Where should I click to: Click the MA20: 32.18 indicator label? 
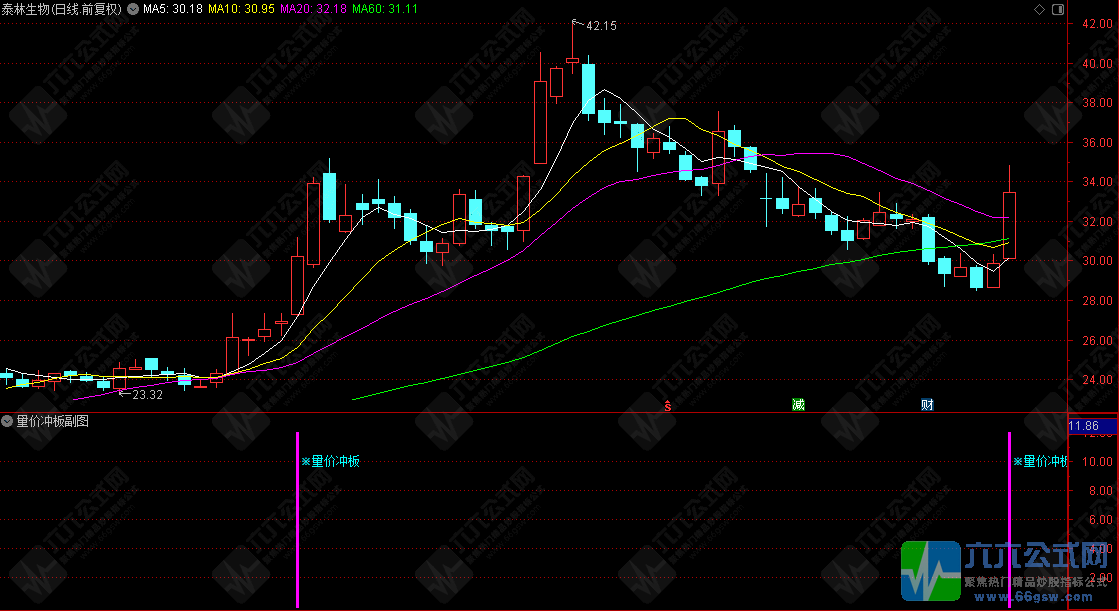click(x=313, y=9)
